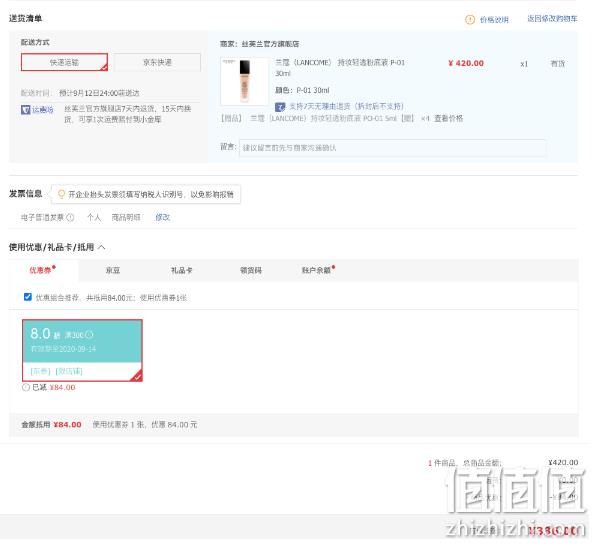Open the 礼品卡 tab
This screenshot has height=546, width=595.
click(181, 271)
